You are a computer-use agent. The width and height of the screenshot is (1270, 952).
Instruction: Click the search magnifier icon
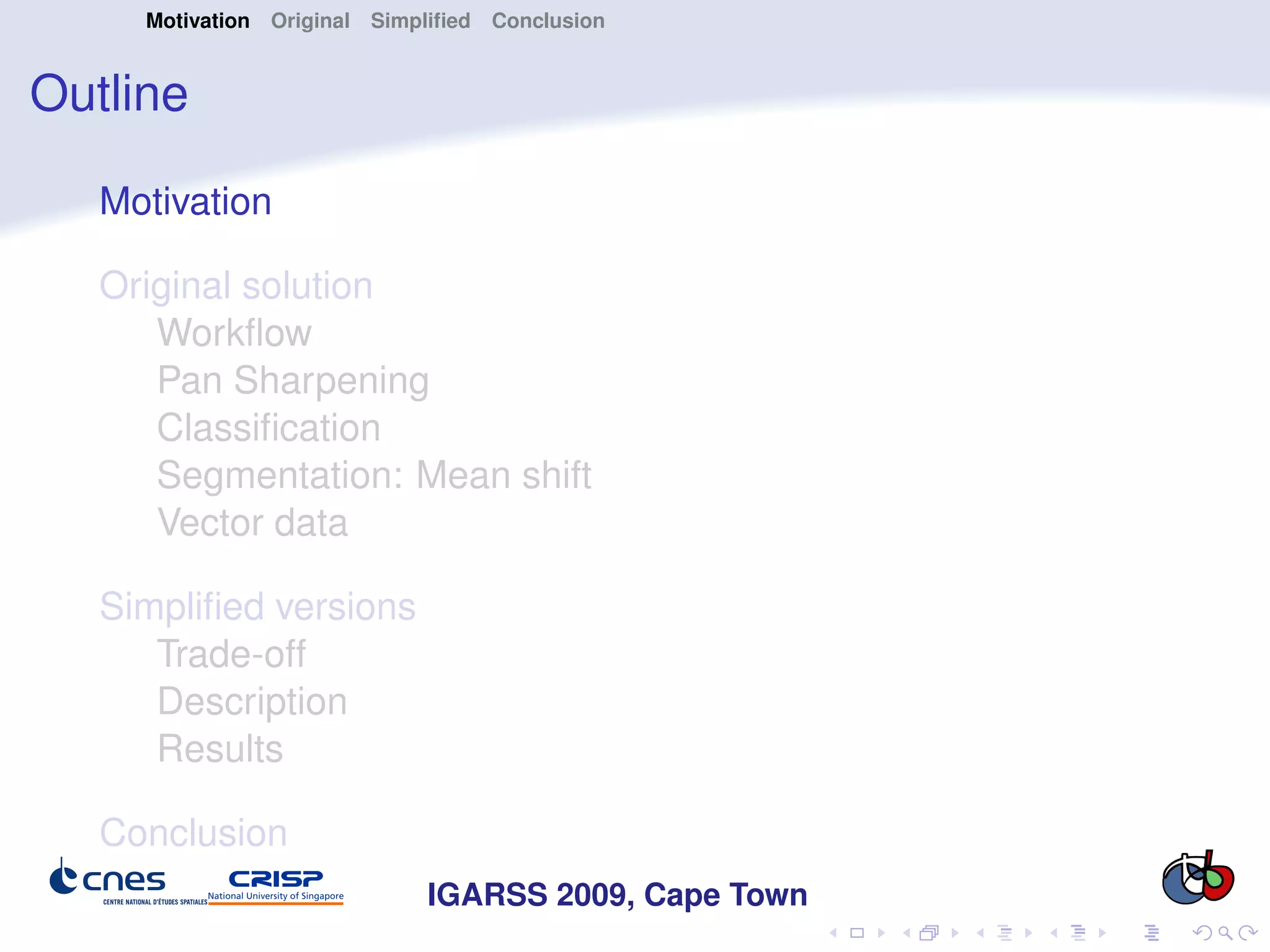tap(1225, 933)
